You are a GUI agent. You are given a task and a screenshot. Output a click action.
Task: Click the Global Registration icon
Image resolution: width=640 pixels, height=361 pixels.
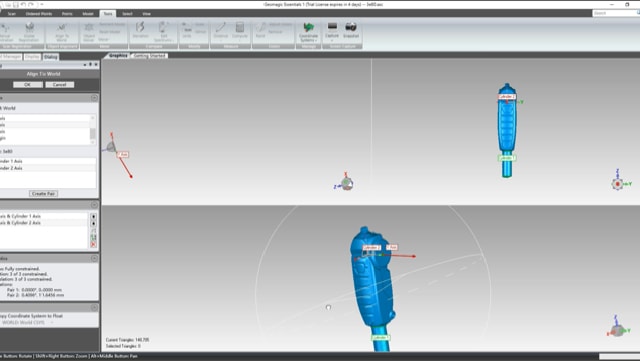click(x=29, y=32)
